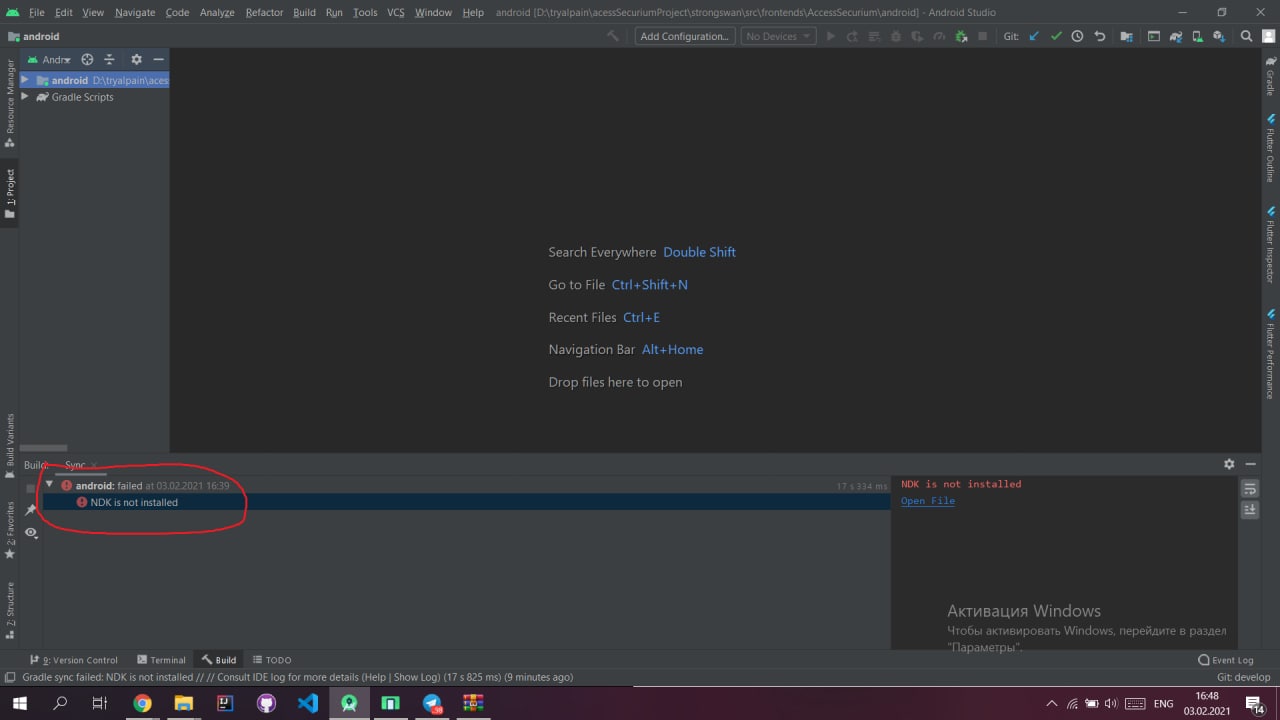The width and height of the screenshot is (1280, 720).
Task: Click the locate target icon in Project panel
Action: (87, 60)
